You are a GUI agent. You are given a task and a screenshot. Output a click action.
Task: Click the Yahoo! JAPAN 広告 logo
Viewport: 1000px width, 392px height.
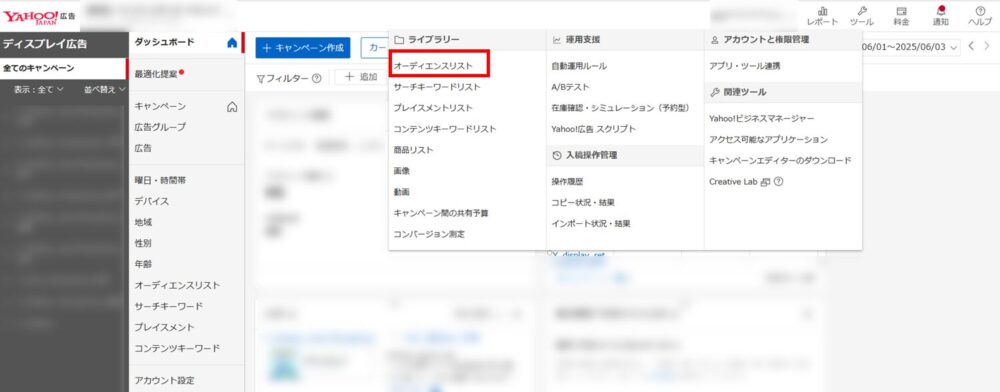(40, 17)
